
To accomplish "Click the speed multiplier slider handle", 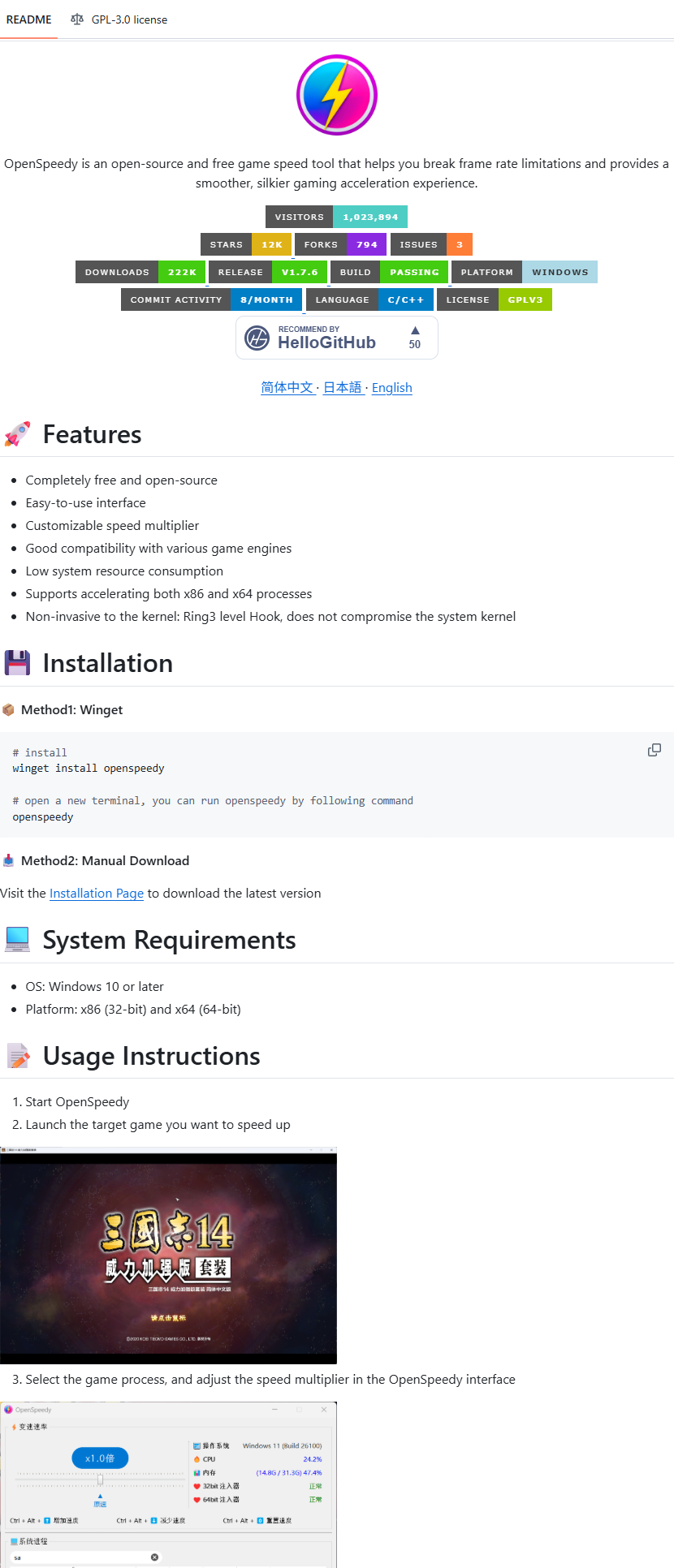I will (100, 1480).
